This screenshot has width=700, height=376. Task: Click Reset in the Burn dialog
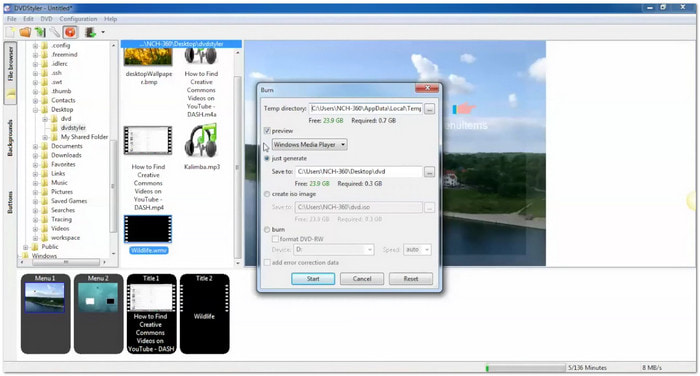(411, 279)
